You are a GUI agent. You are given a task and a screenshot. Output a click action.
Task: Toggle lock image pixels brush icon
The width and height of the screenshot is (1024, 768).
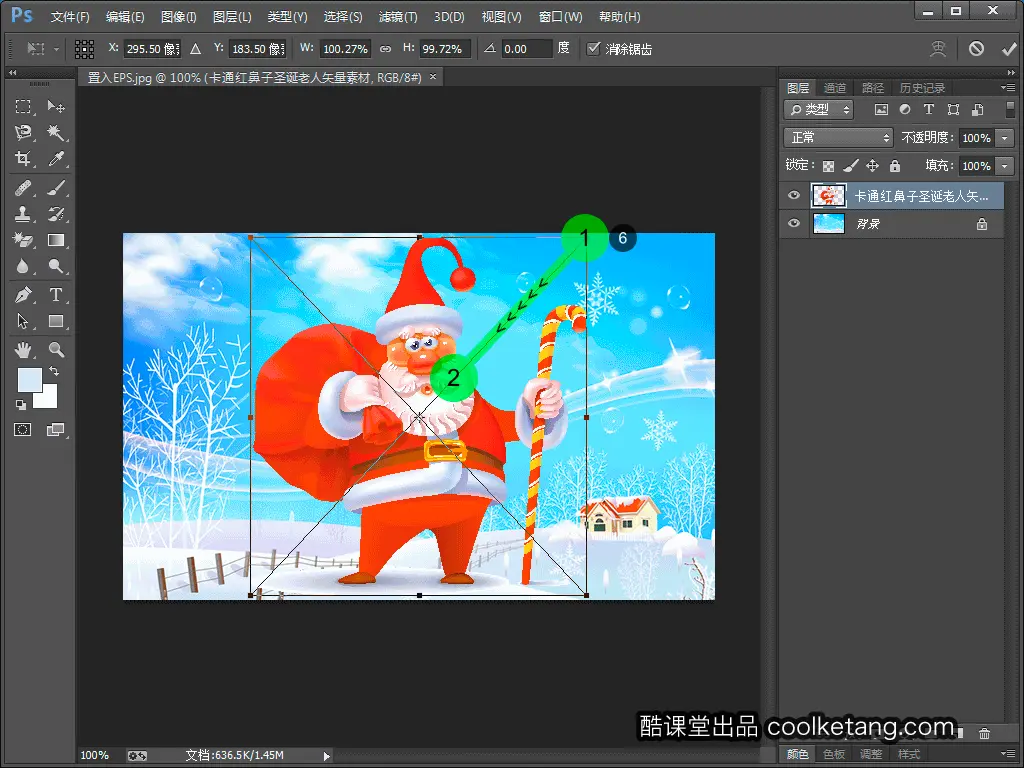click(x=850, y=166)
